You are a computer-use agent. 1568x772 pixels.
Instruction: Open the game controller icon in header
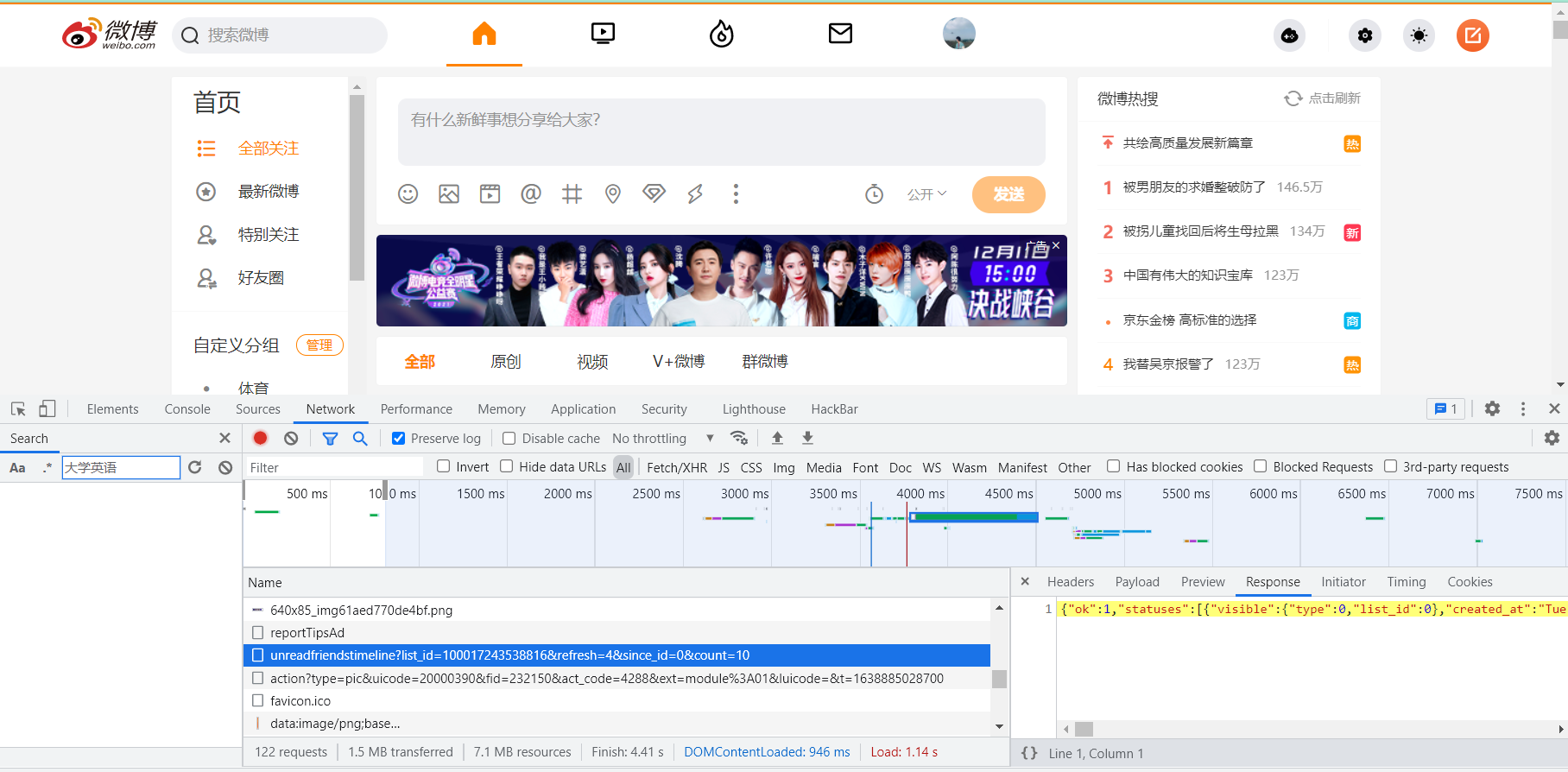coord(1290,35)
